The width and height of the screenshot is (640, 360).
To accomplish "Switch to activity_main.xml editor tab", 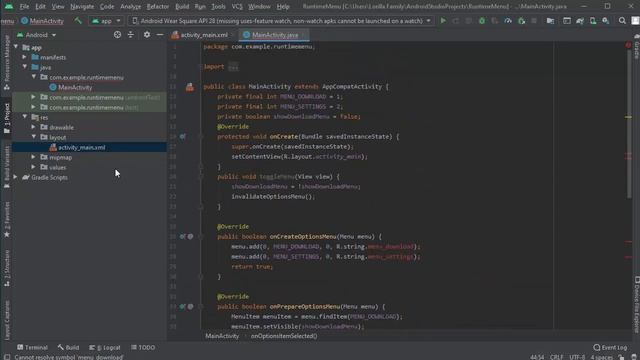I will 200,35.
